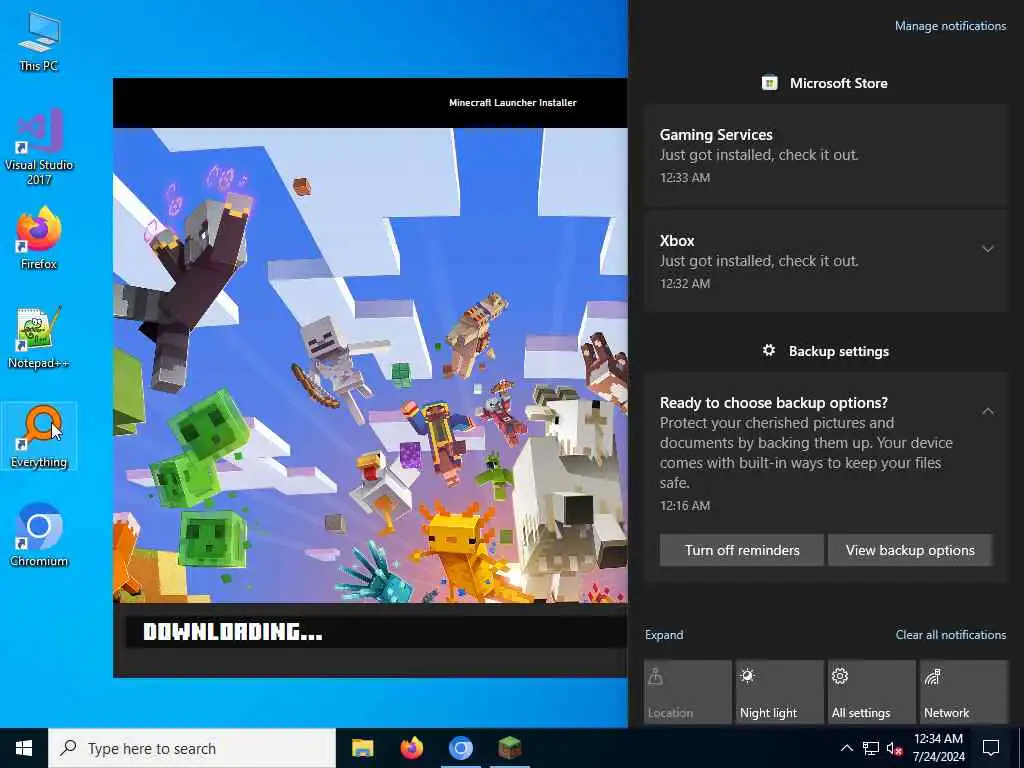Expand the quick actions panel
This screenshot has width=1024, height=768.
(x=664, y=635)
